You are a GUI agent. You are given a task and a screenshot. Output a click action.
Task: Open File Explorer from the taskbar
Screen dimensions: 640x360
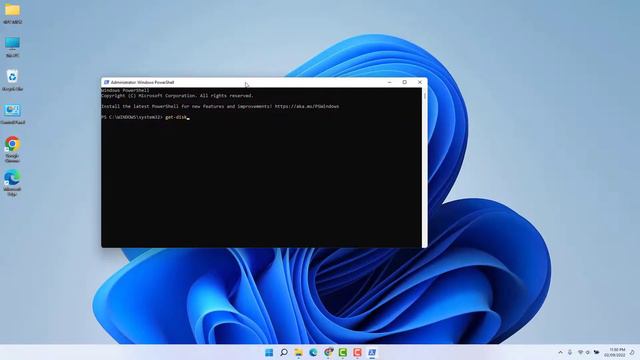pyautogui.click(x=298, y=352)
